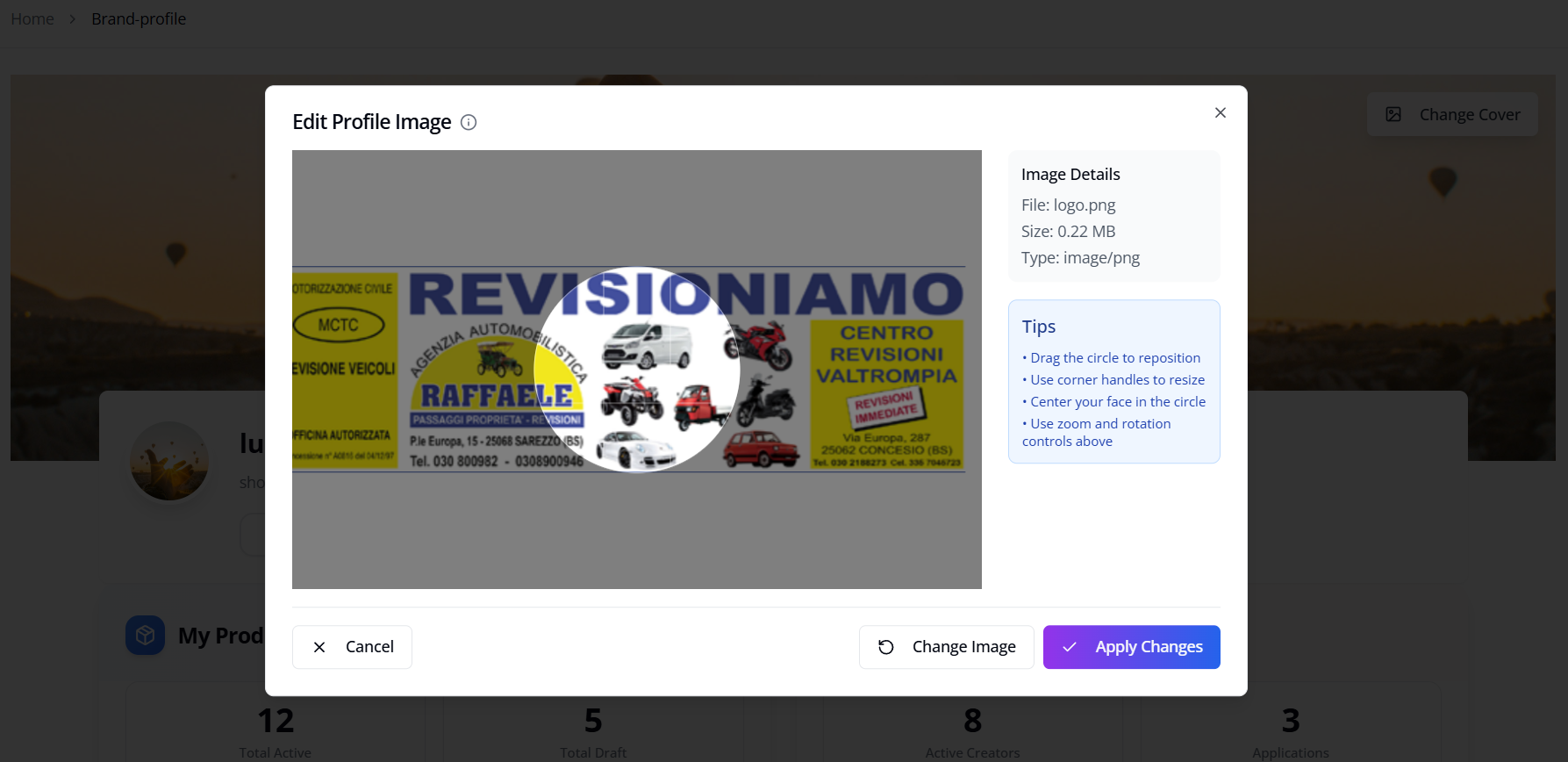Click the Brand-profile breadcrumb
The height and width of the screenshot is (762, 1568).
pyautogui.click(x=139, y=19)
